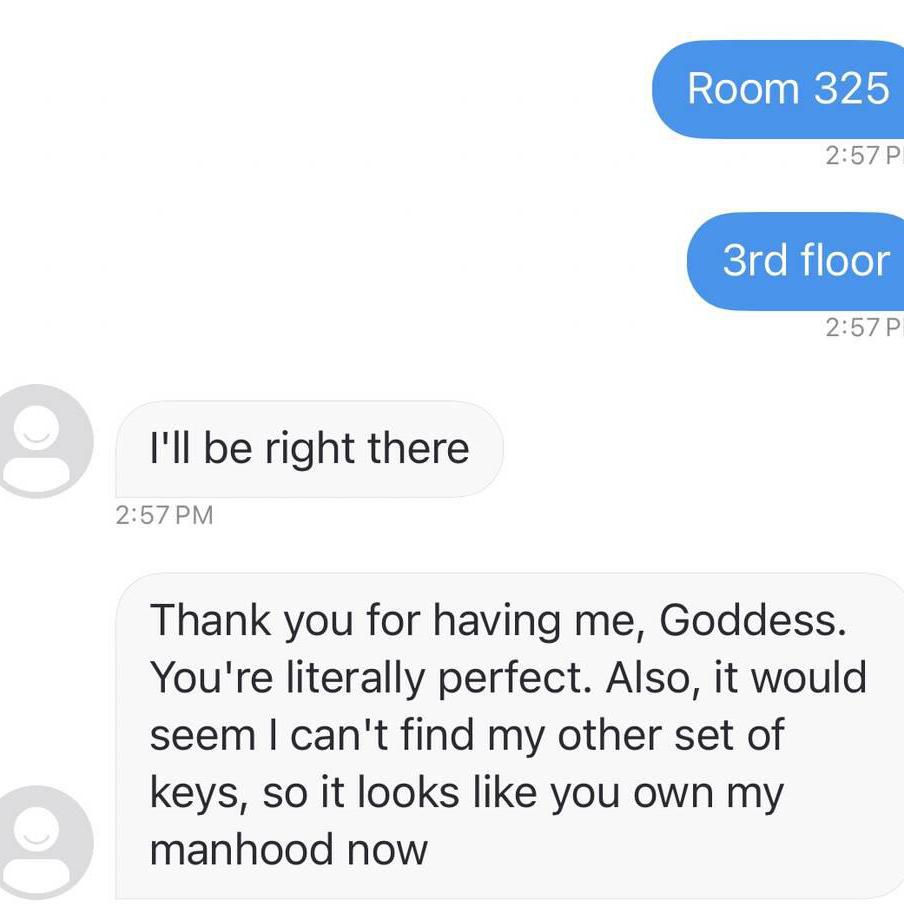Tap the long "Thank you for having me" message
This screenshot has height=904, width=904.
[x=510, y=736]
